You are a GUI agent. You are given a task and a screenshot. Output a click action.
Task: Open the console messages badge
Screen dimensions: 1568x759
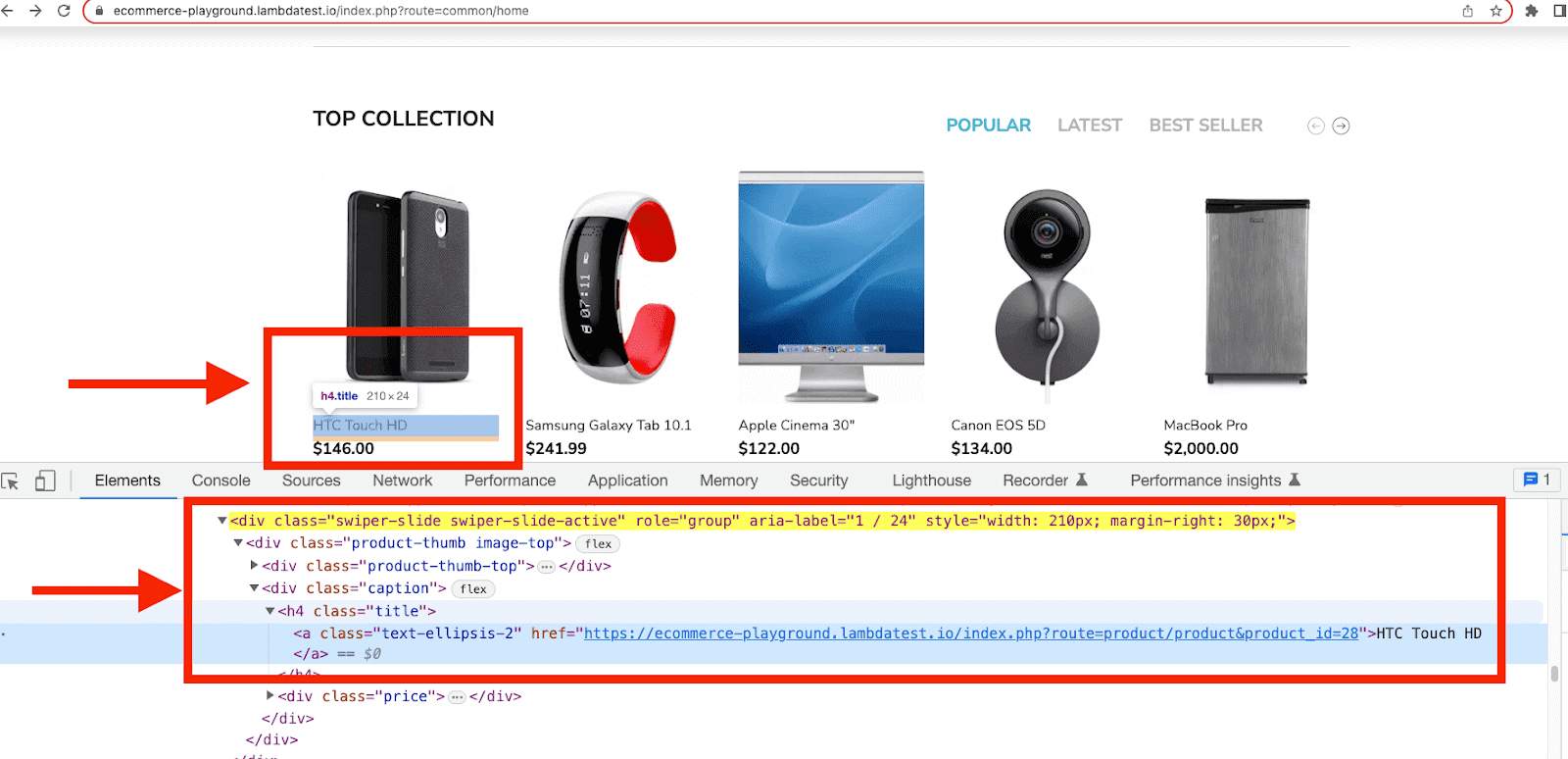click(x=1537, y=480)
